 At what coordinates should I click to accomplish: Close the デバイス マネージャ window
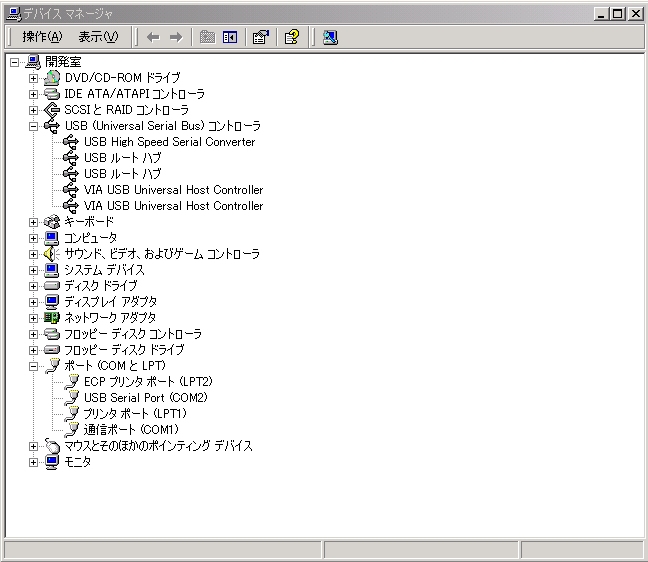tap(636, 14)
